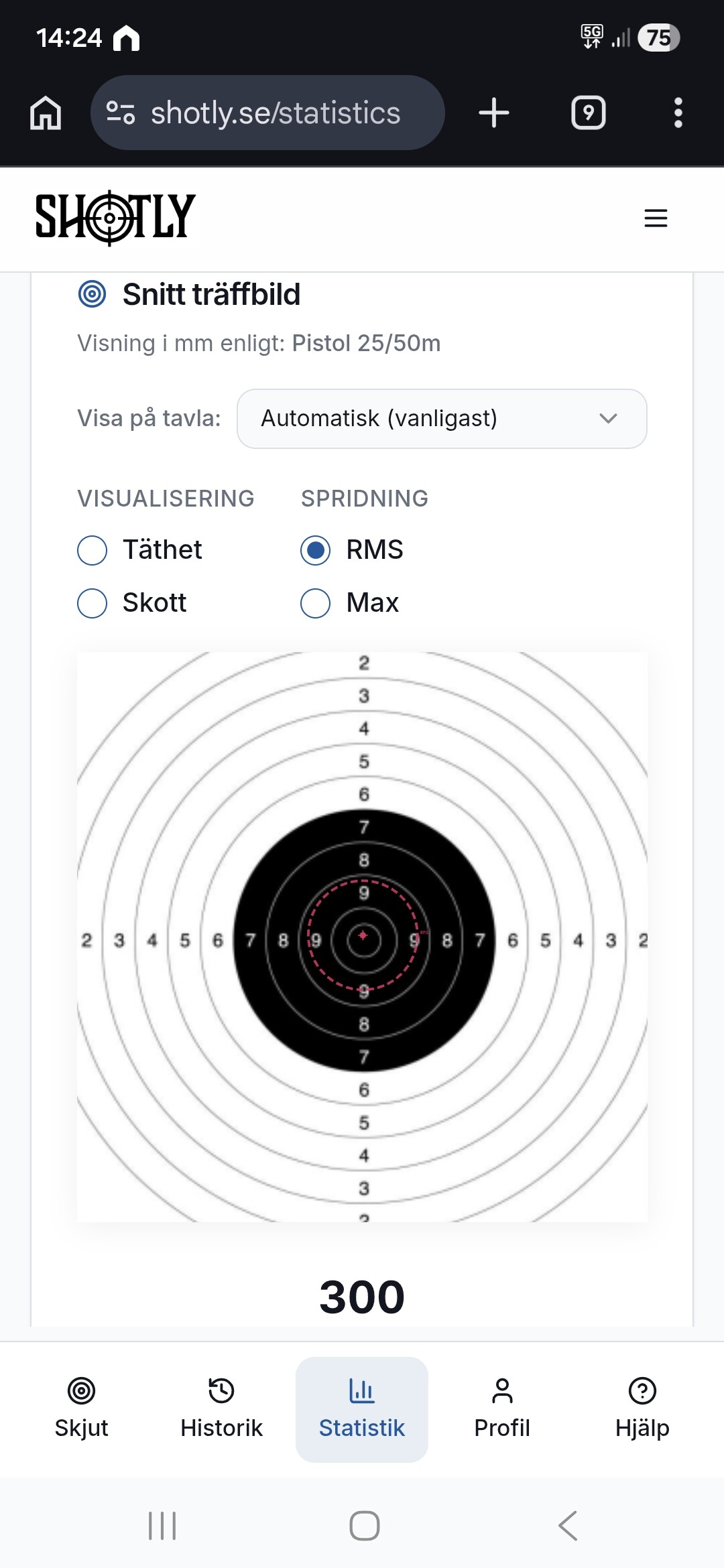Open the Hjälp tab
This screenshot has width=724, height=1568.
[x=642, y=1409]
